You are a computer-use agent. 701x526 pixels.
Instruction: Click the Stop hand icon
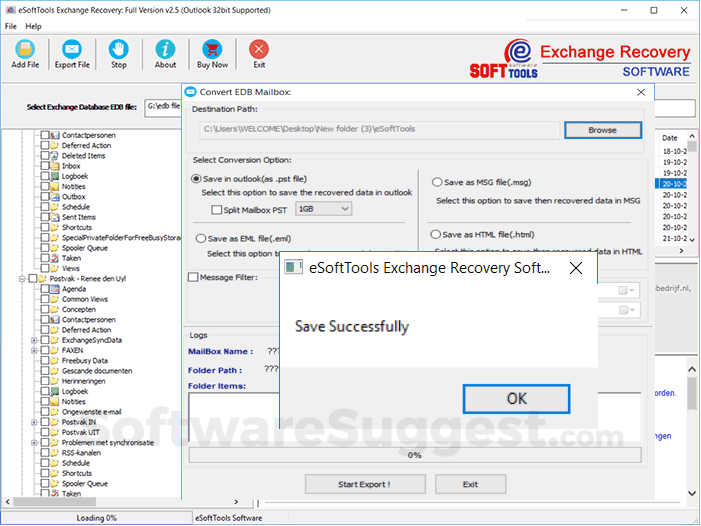point(118,49)
